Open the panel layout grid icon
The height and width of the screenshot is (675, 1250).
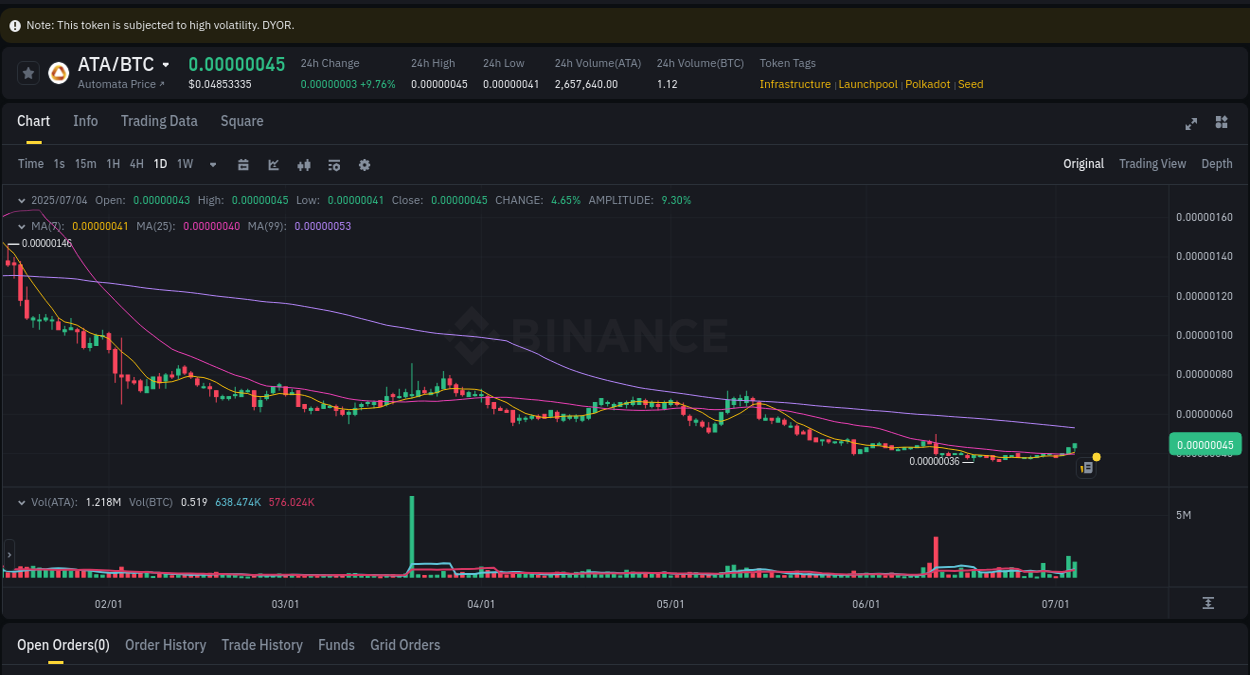click(1221, 122)
